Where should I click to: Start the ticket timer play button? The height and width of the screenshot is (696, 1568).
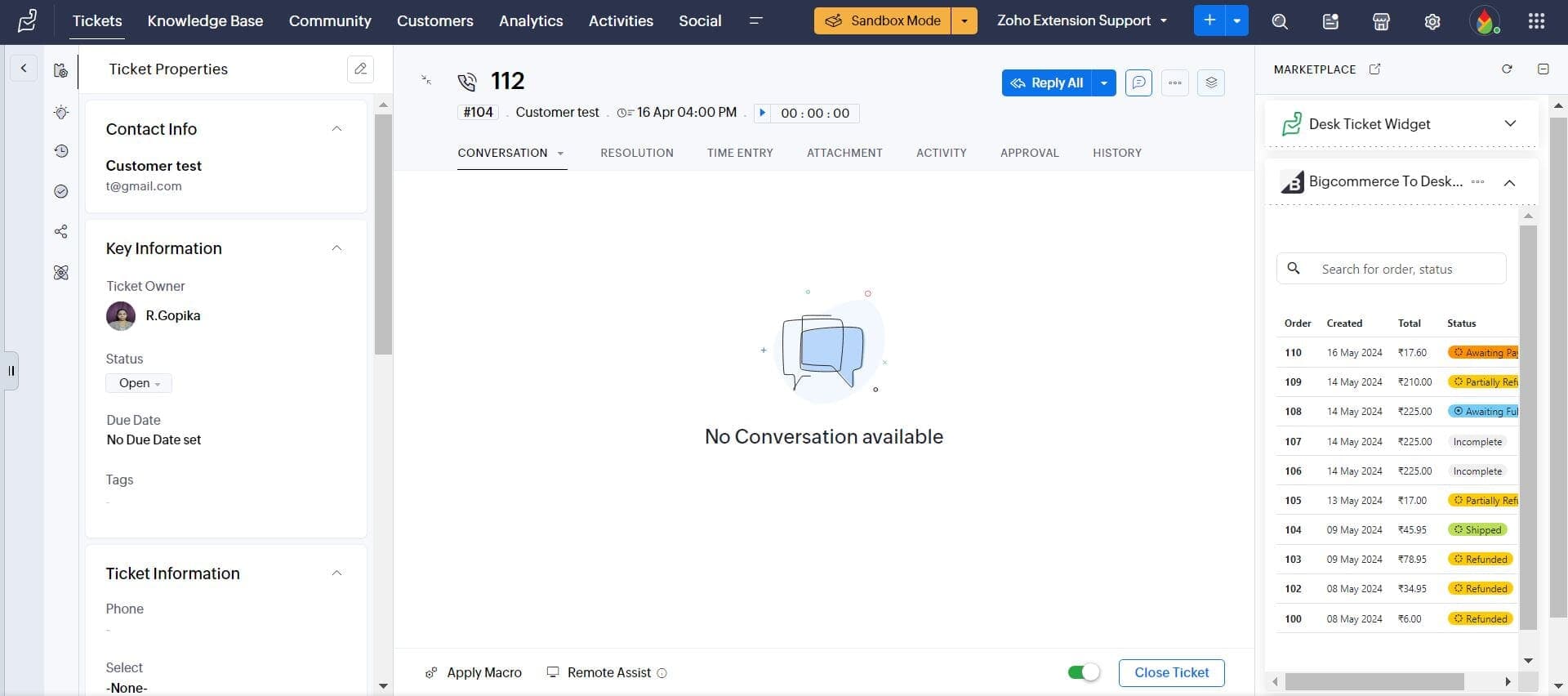tap(762, 113)
